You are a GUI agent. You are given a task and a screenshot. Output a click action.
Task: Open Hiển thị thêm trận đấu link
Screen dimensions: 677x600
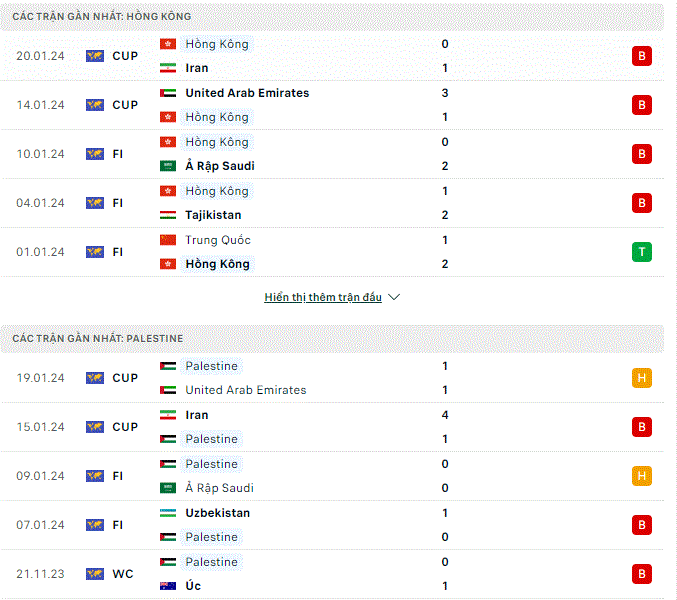point(323,297)
